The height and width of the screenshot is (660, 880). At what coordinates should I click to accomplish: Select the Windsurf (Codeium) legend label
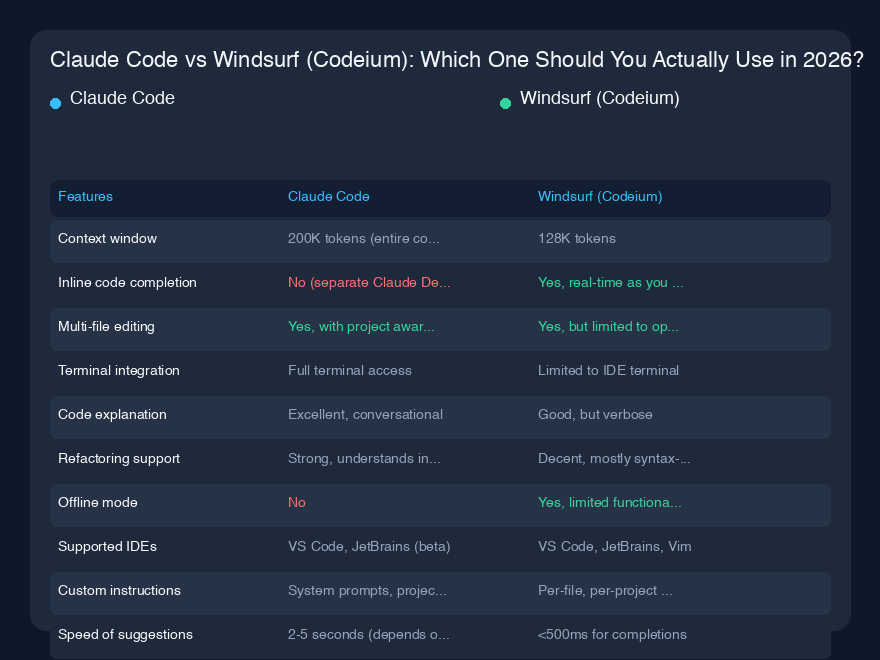(600, 98)
